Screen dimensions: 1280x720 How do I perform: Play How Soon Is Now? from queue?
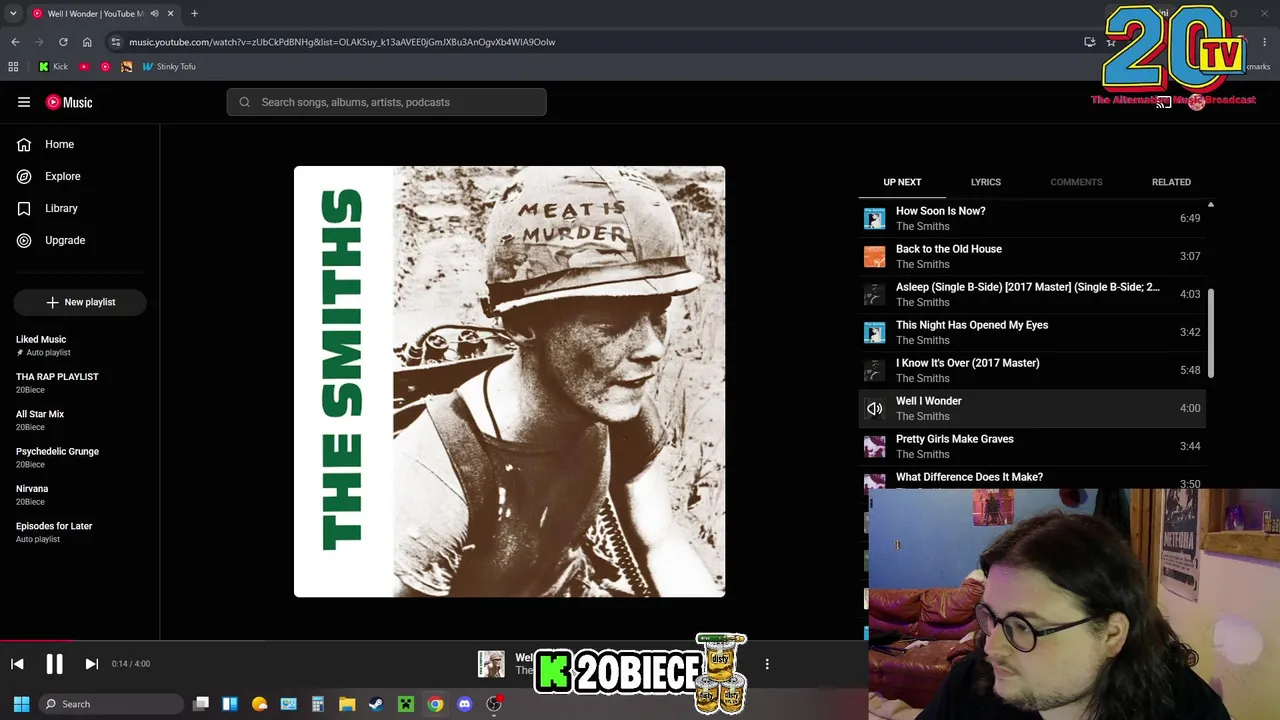(x=1032, y=218)
